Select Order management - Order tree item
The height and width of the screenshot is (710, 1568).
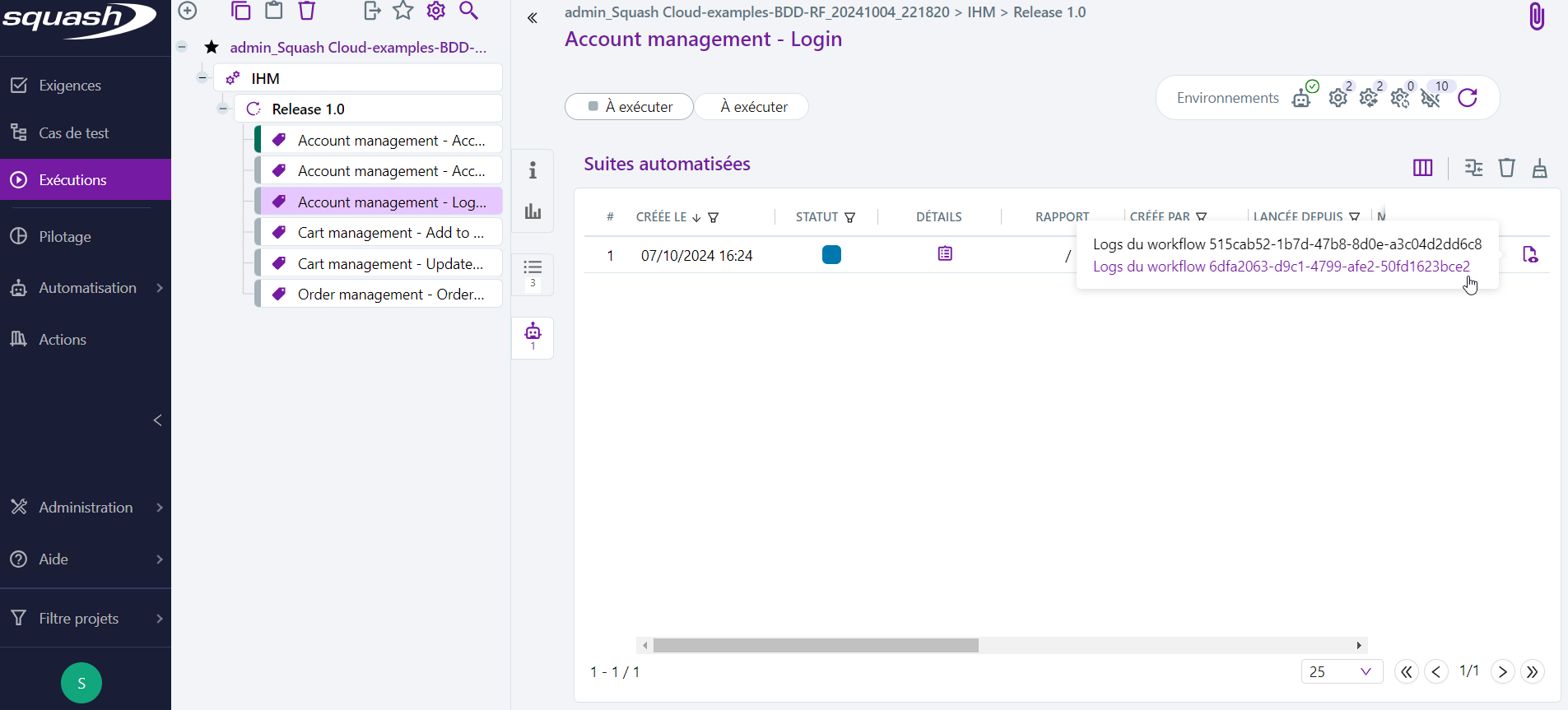click(x=379, y=295)
